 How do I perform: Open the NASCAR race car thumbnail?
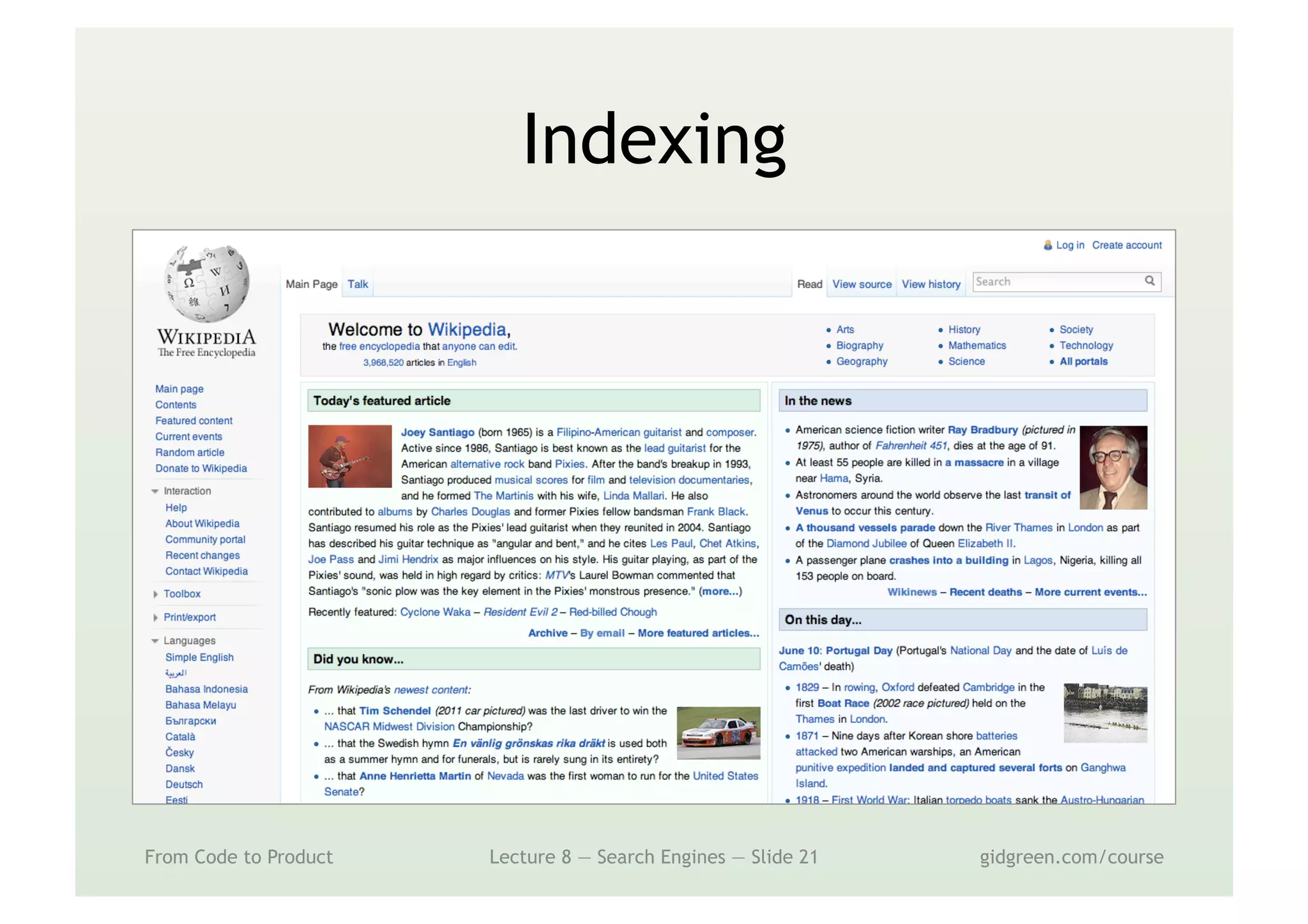[719, 733]
